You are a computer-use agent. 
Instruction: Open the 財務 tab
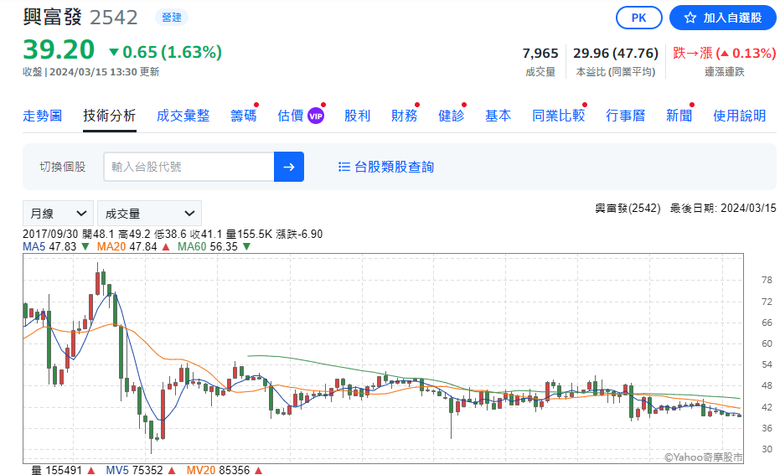click(404, 116)
